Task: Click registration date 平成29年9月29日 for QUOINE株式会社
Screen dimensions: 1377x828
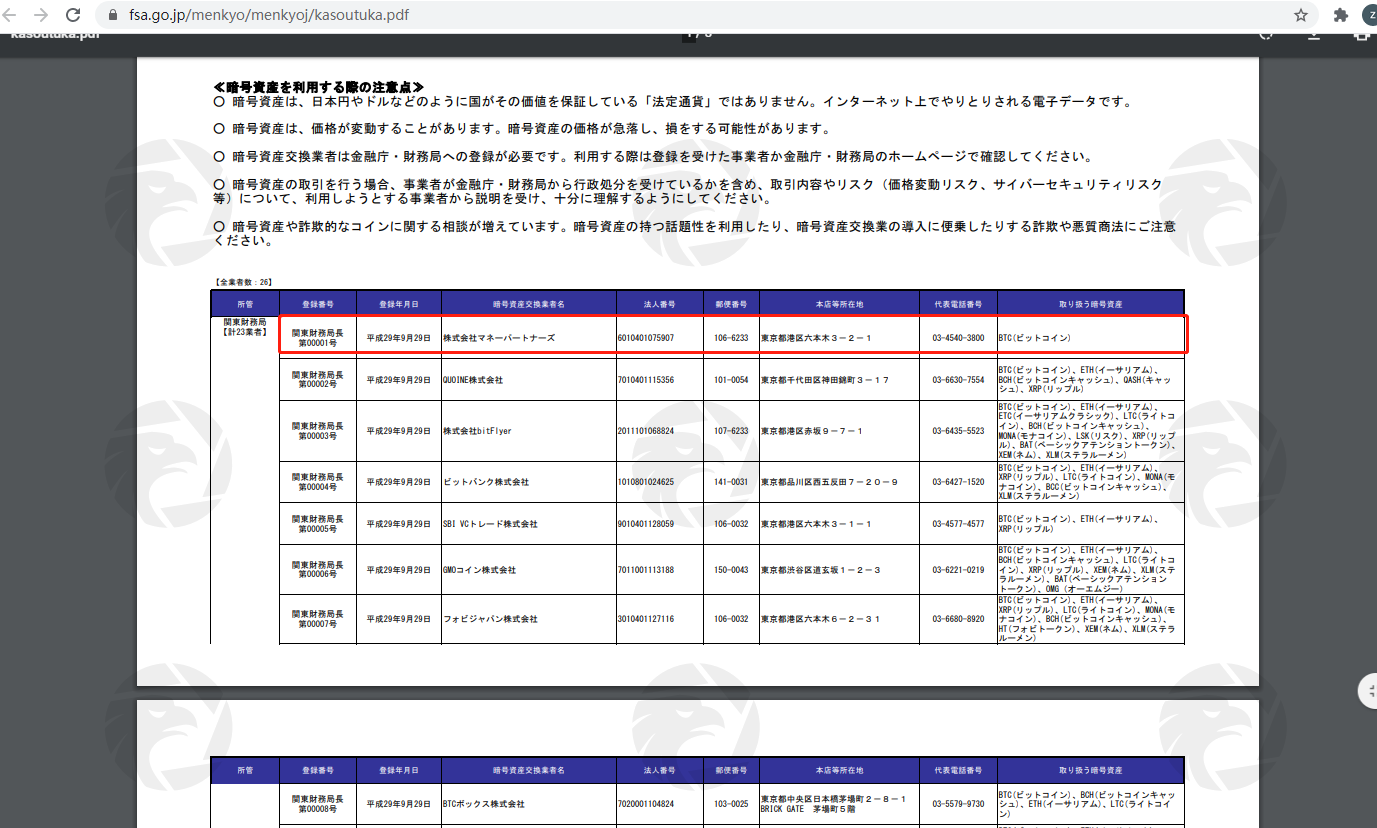Action: pyautogui.click(x=399, y=380)
